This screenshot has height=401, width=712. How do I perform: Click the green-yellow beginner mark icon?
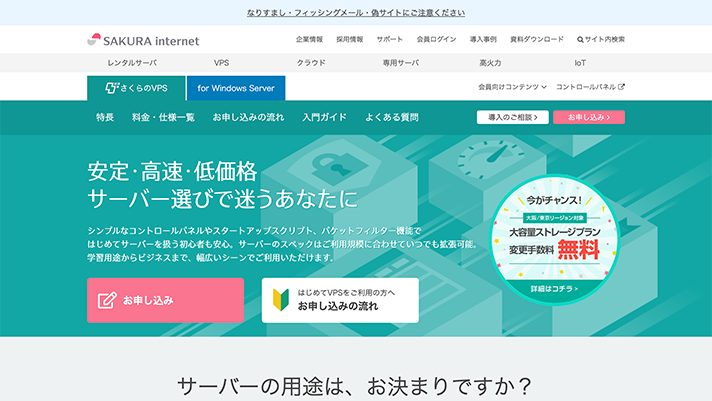pos(281,299)
